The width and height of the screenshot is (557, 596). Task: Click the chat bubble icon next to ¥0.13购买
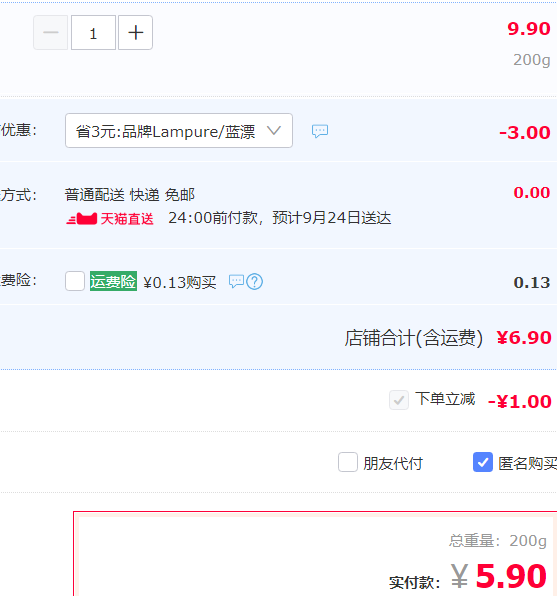[236, 281]
